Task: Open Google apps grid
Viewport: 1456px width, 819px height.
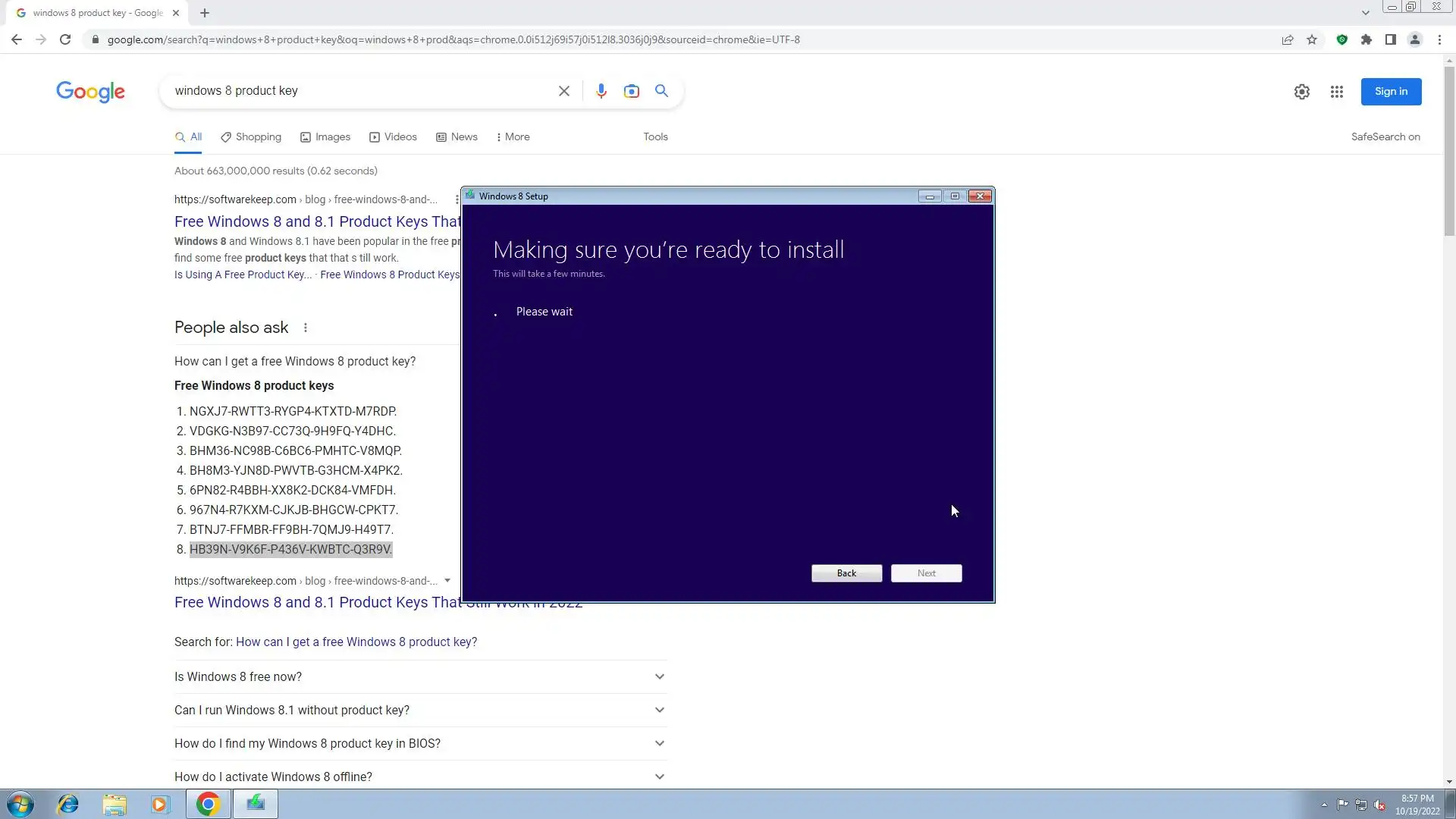Action: pos(1336,92)
